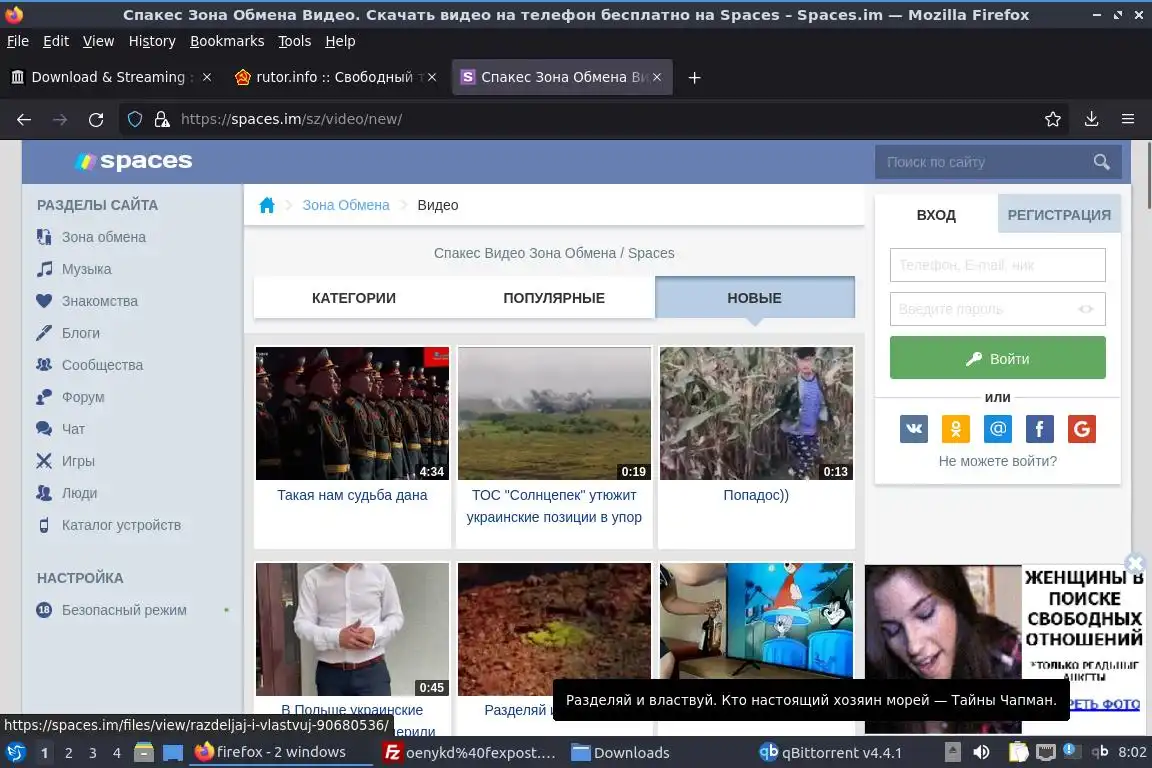Open the View menu

[x=98, y=41]
